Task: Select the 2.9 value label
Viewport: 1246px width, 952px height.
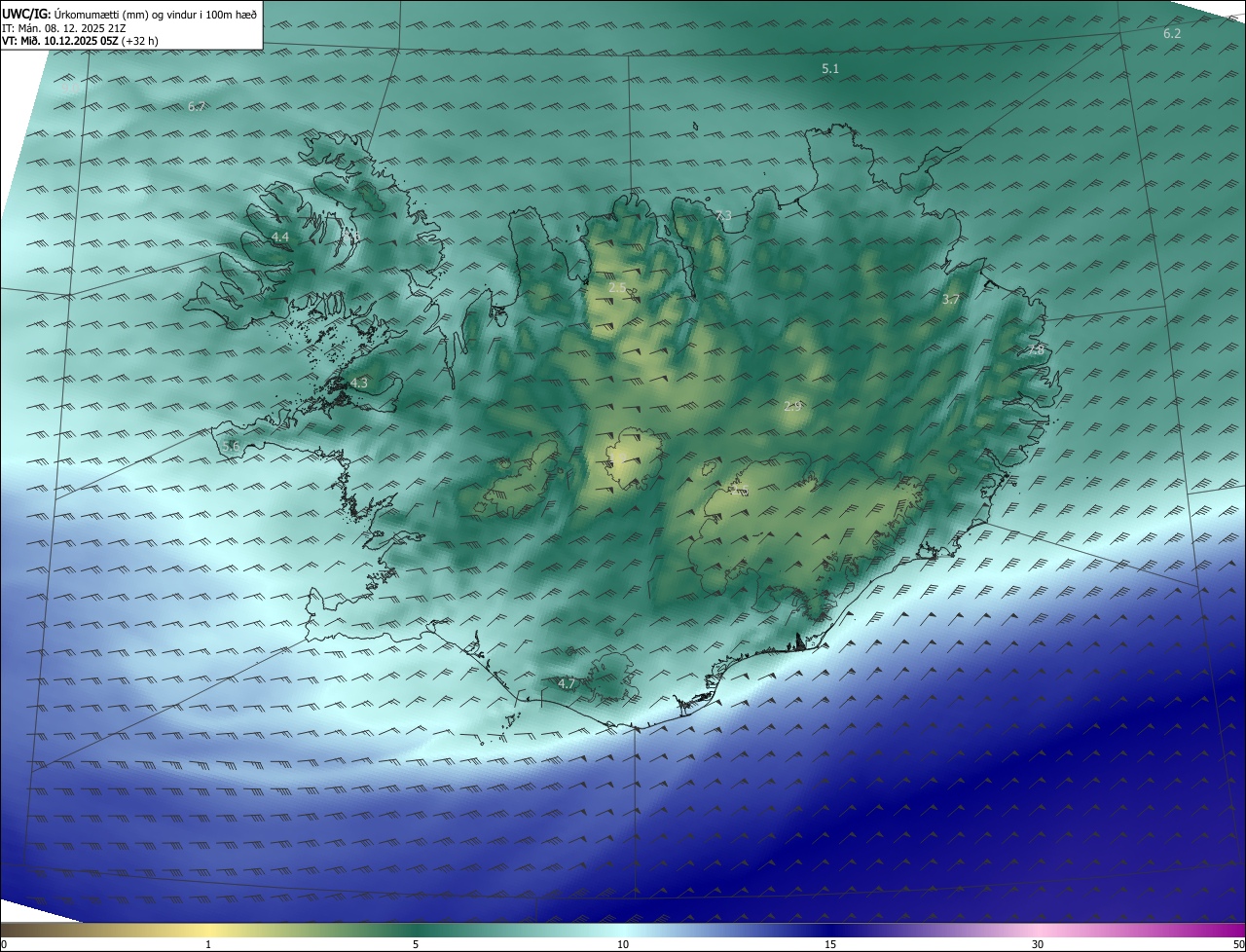Action: tap(792, 406)
